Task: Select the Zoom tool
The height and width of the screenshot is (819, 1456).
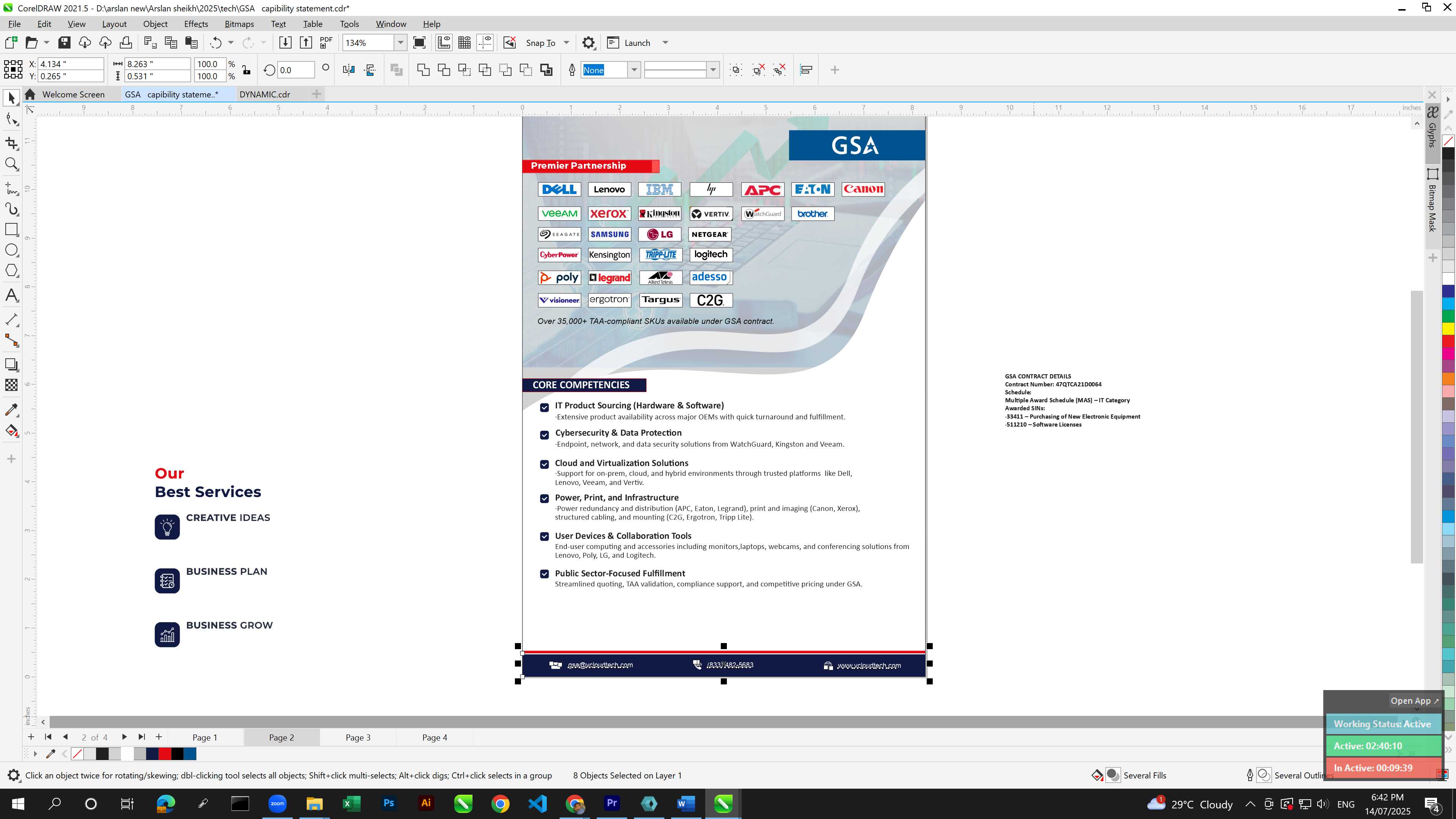Action: pos(11,164)
